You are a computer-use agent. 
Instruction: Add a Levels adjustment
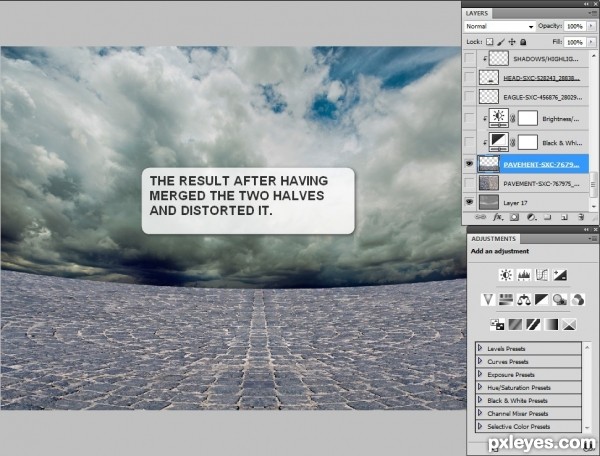[523, 275]
